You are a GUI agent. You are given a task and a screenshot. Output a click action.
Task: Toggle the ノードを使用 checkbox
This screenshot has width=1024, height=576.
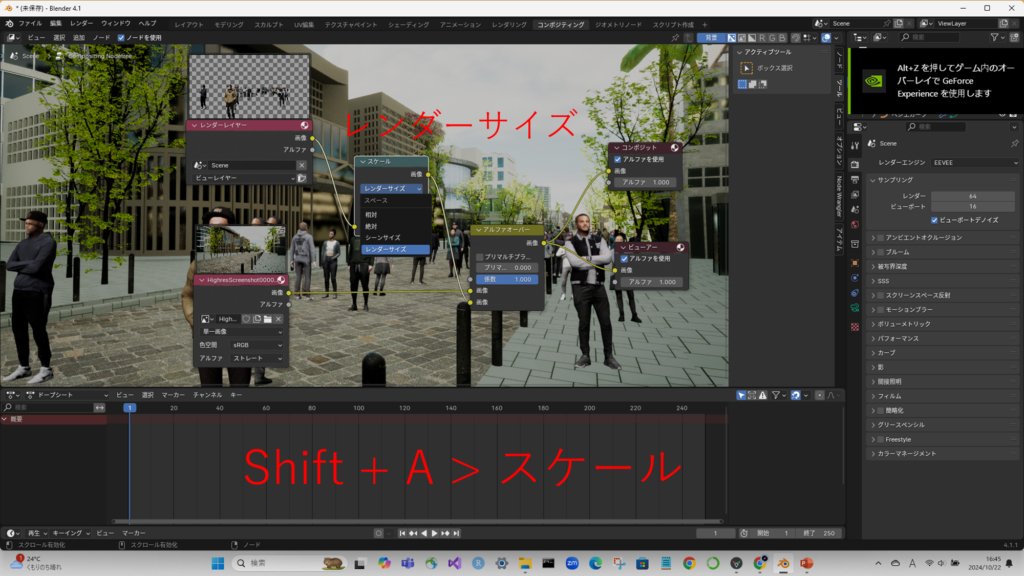(x=122, y=37)
